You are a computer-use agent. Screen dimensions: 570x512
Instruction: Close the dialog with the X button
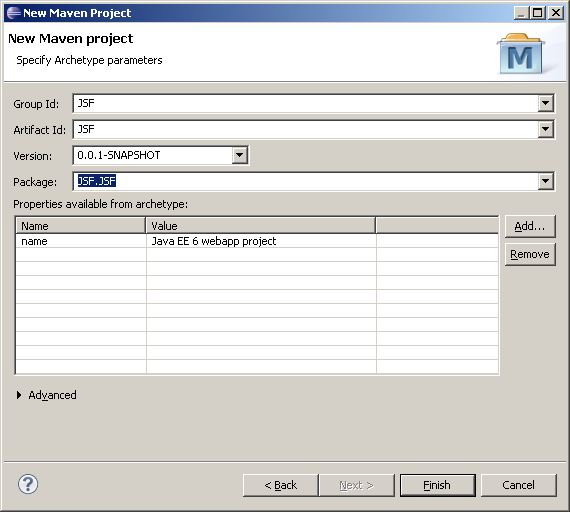pos(556,13)
